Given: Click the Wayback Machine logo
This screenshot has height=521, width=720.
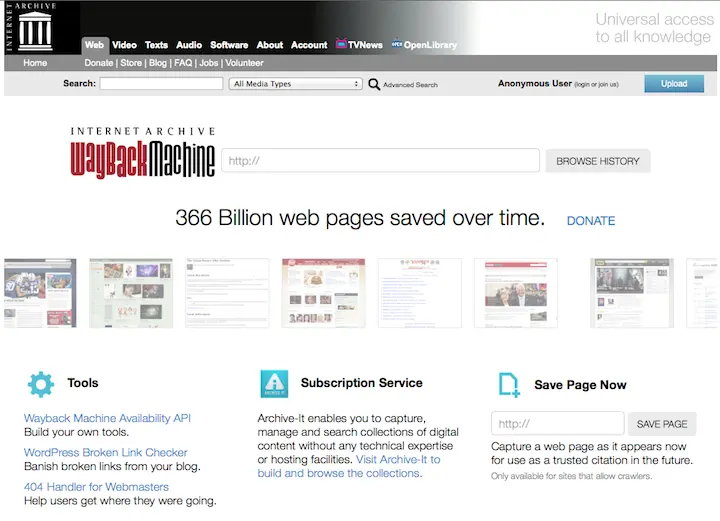Looking at the screenshot, I should point(142,153).
